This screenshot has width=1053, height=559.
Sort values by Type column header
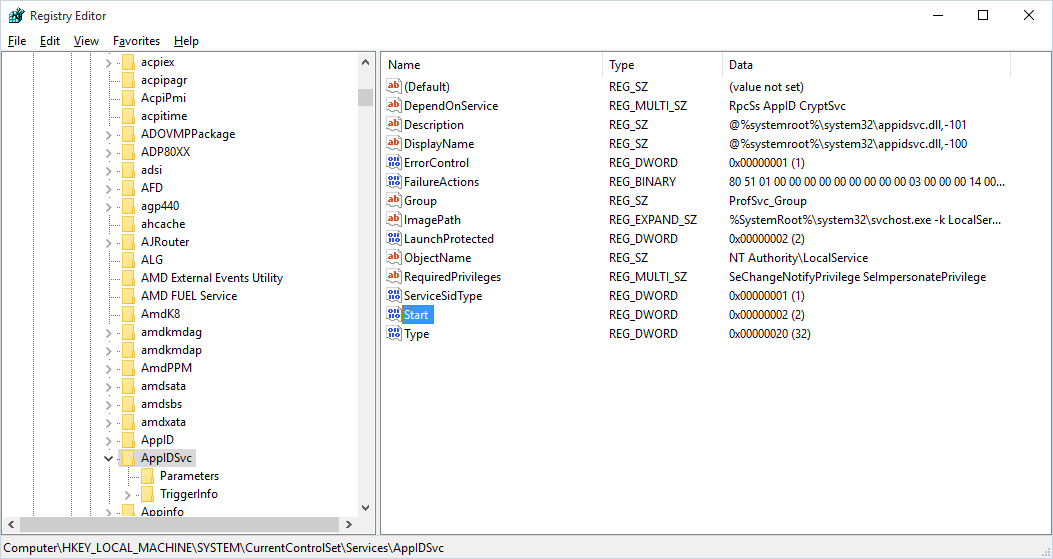[663, 64]
